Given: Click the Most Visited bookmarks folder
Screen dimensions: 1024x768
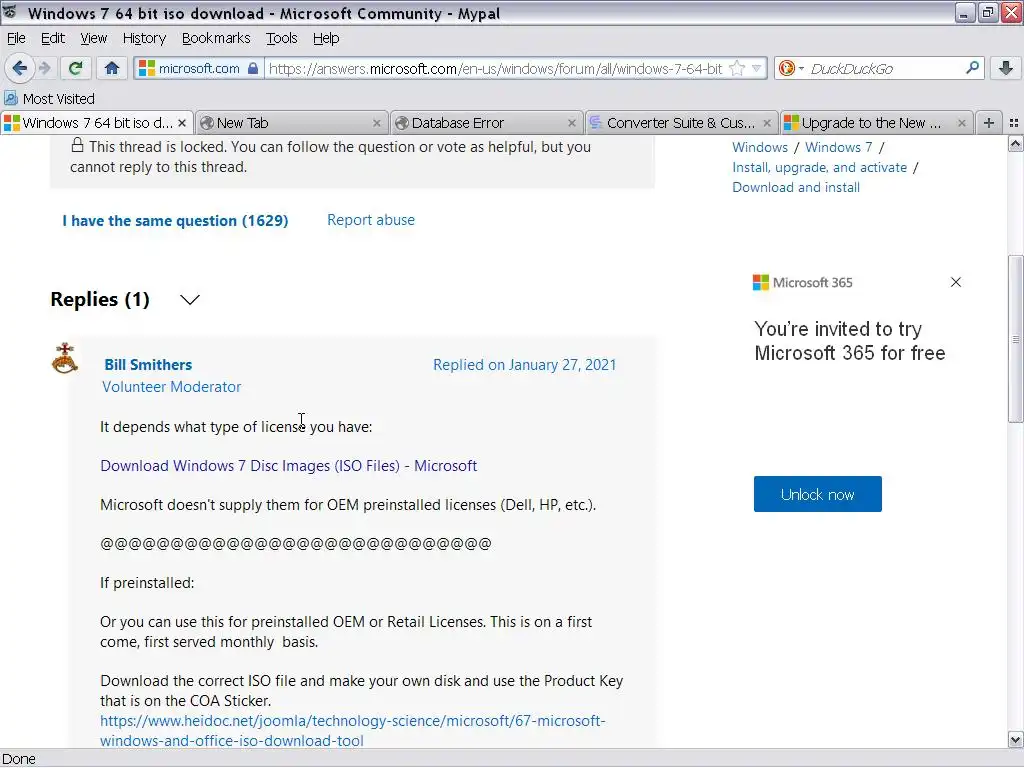Looking at the screenshot, I should coord(50,99).
